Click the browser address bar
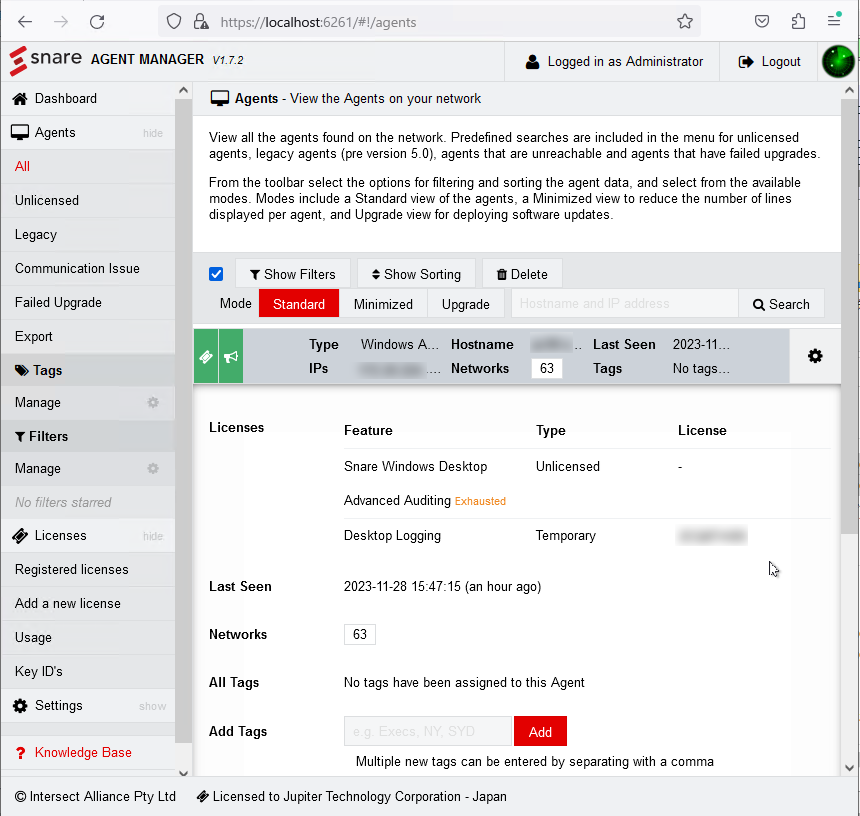Screen dimensions: 860x816 click(x=428, y=22)
